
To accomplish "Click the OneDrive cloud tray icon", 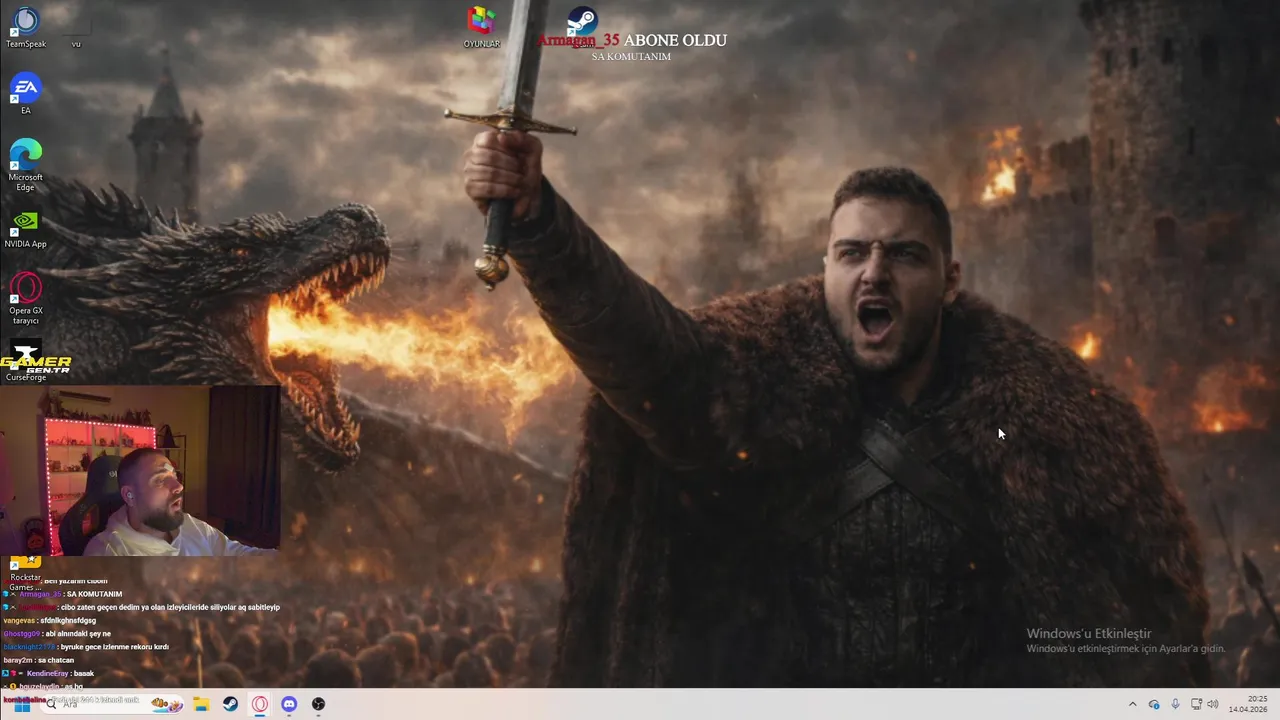I will 1154,704.
